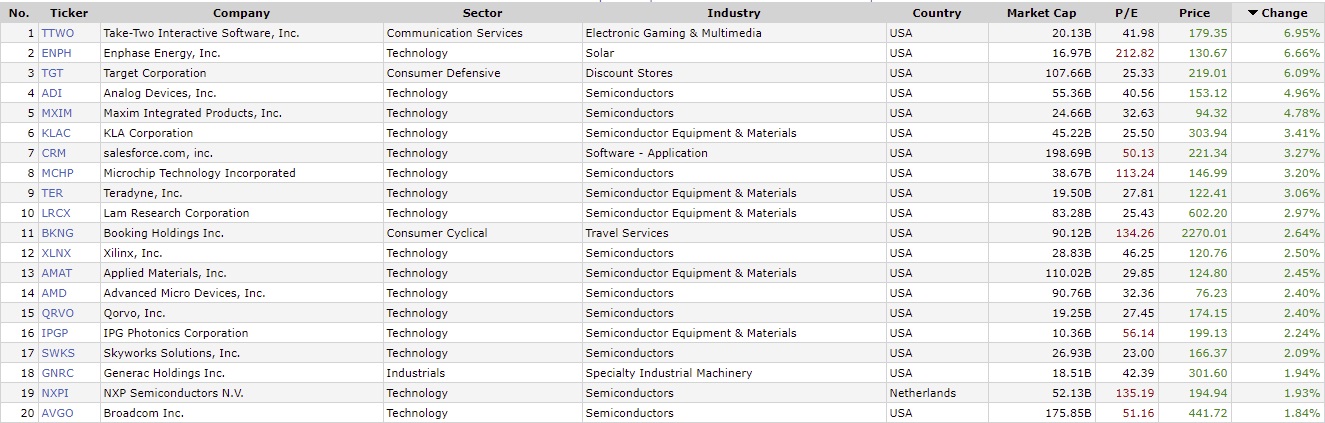Click the NXP Semiconductors N.V. company name
1325x423 pixels.
173,393
